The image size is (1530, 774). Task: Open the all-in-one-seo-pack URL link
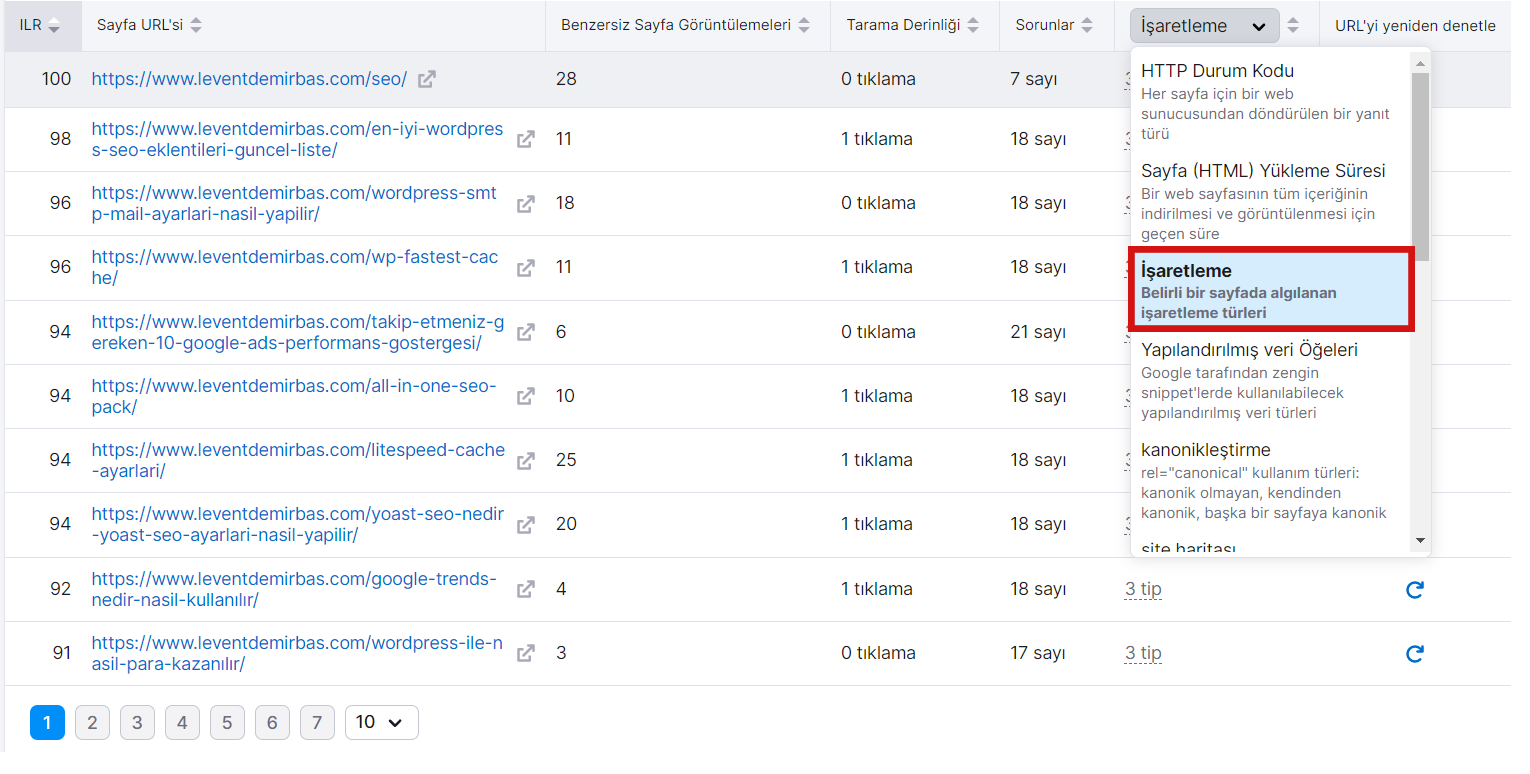click(x=294, y=396)
